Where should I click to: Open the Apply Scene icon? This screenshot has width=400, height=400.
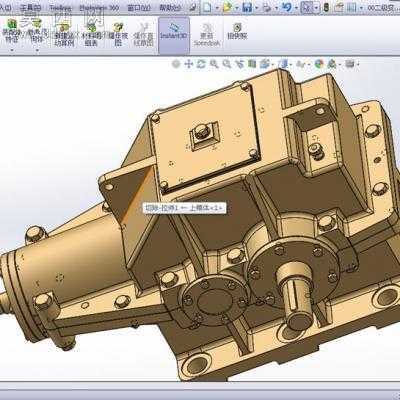(332, 64)
